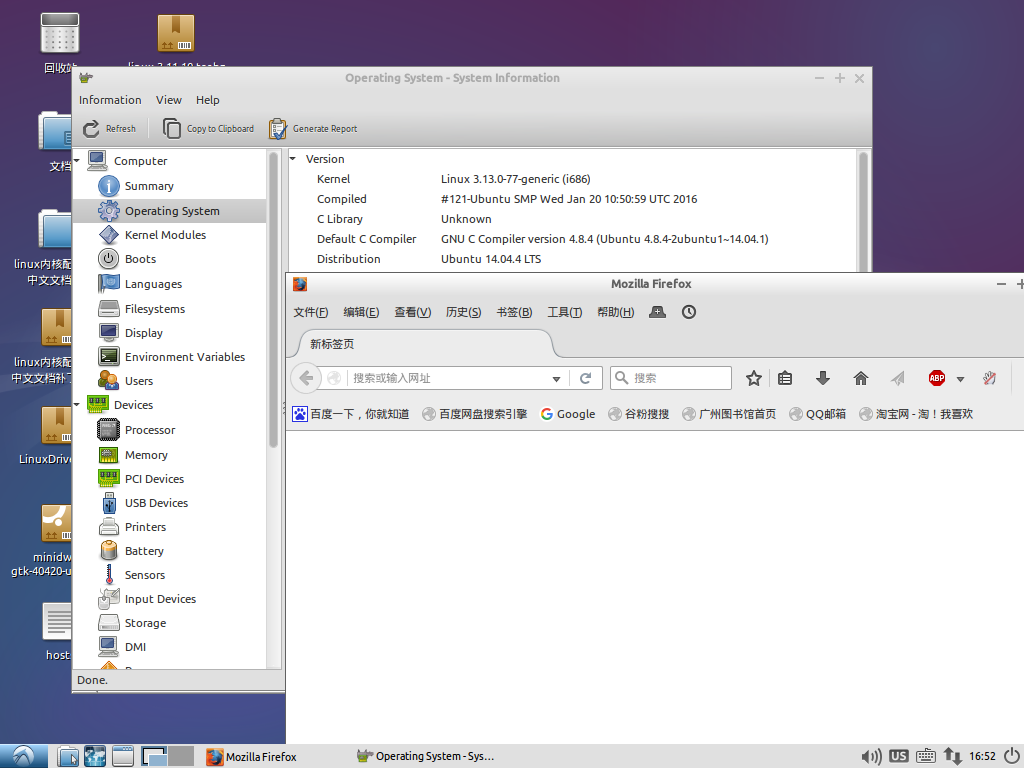This screenshot has width=1024, height=768.
Task: Open Firefox 书签(B) menu
Action: [x=514, y=312]
